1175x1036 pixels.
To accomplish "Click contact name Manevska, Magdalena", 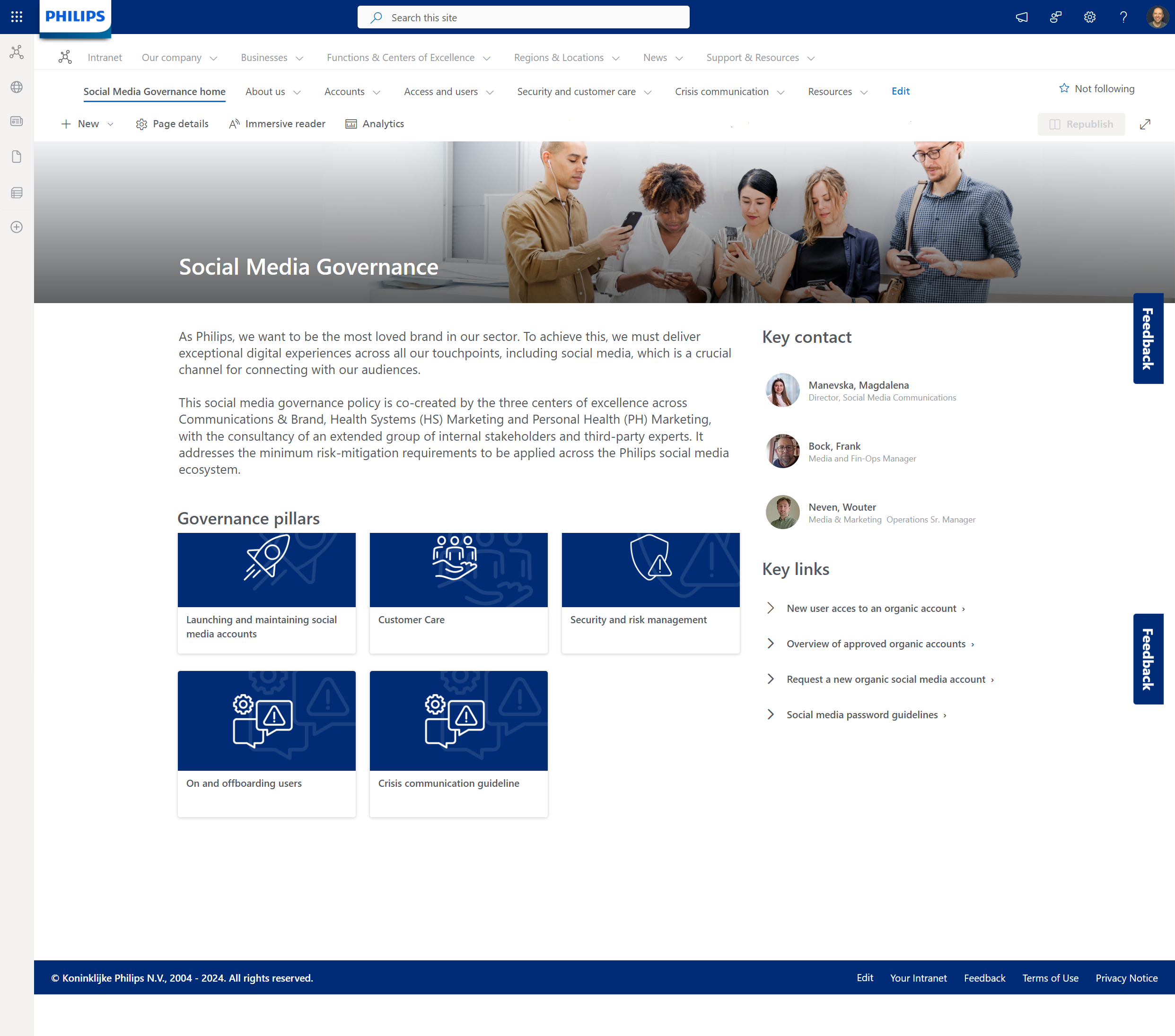I will pos(858,385).
